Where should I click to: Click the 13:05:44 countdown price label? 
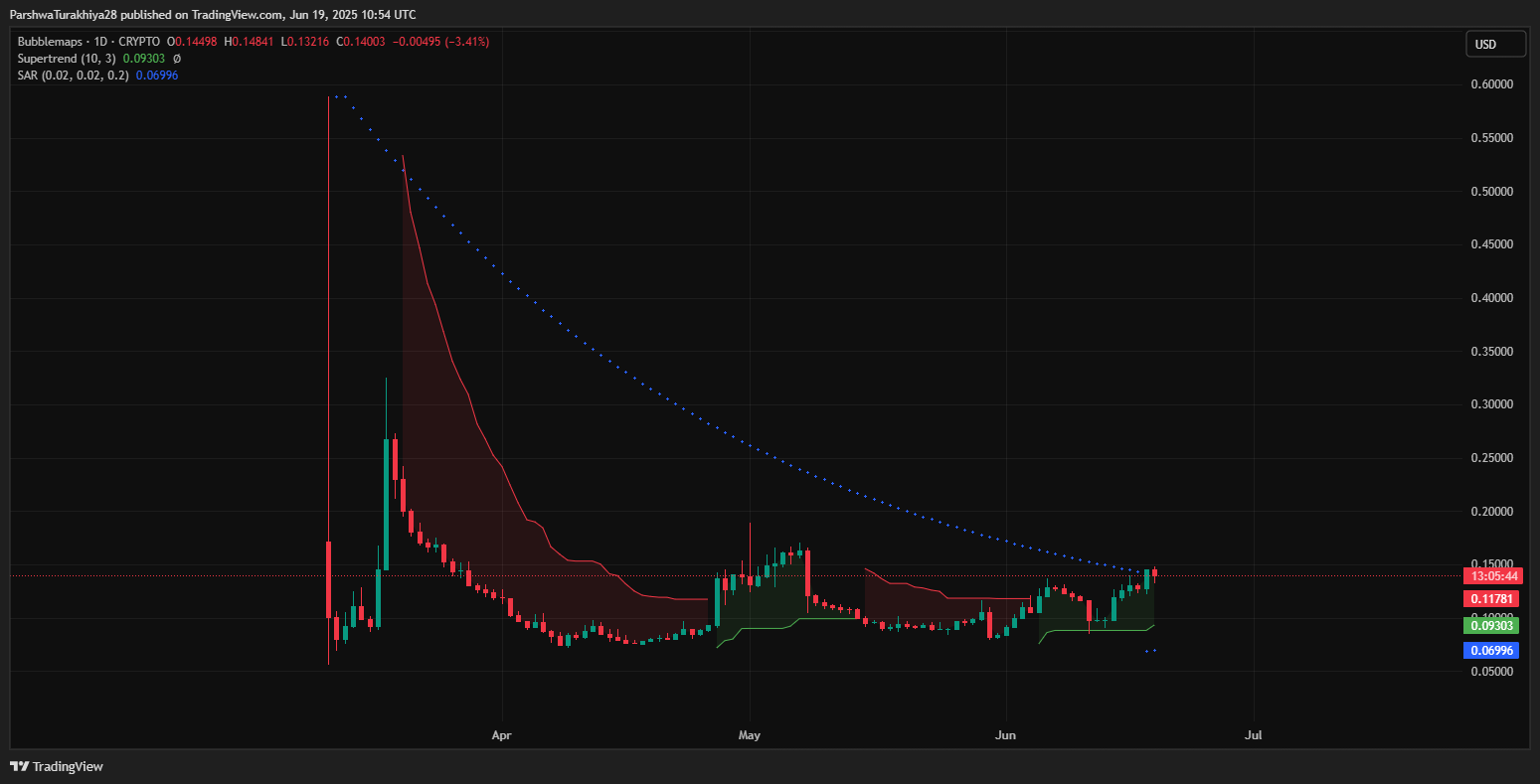pyautogui.click(x=1493, y=576)
